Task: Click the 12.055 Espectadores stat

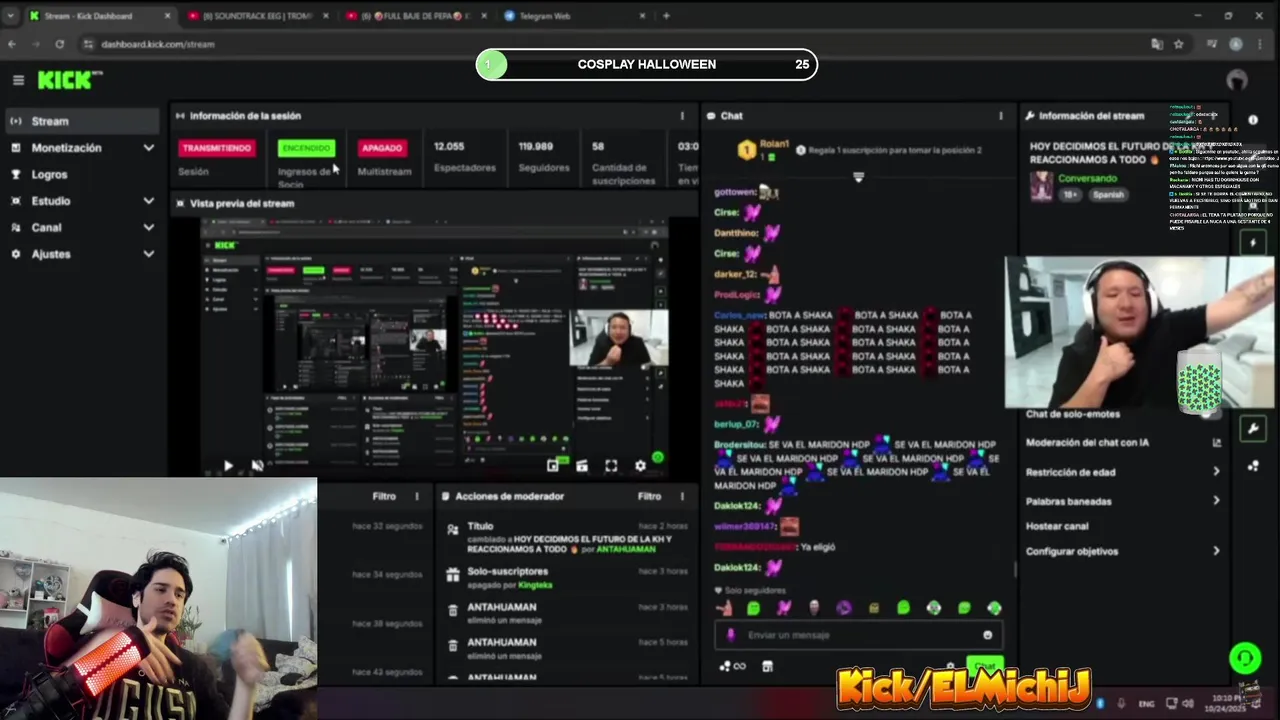Action: [x=464, y=157]
